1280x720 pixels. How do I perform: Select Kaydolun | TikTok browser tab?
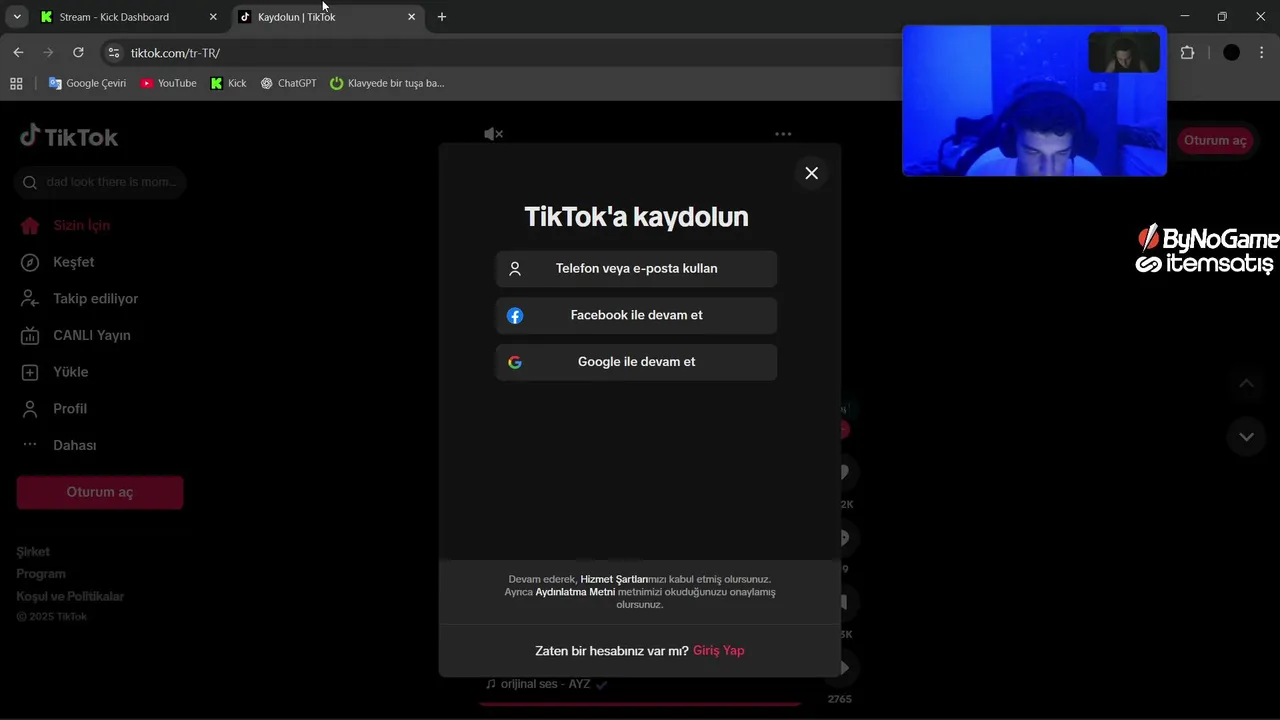[x=326, y=17]
